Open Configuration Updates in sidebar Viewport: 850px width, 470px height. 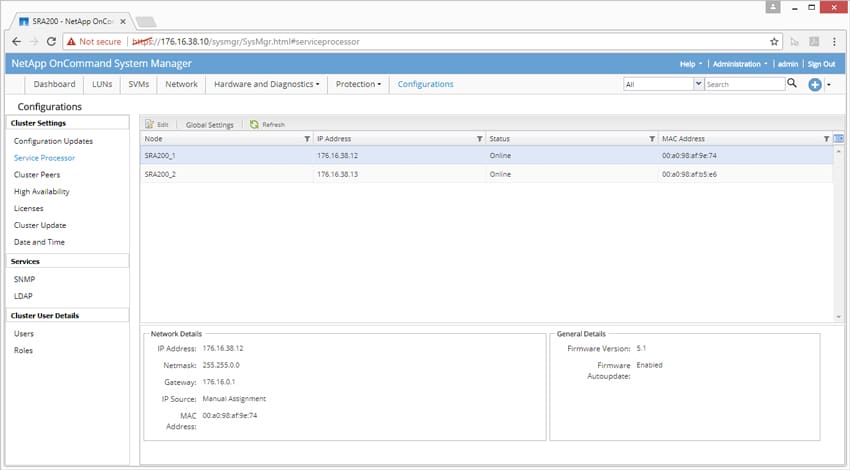53,141
